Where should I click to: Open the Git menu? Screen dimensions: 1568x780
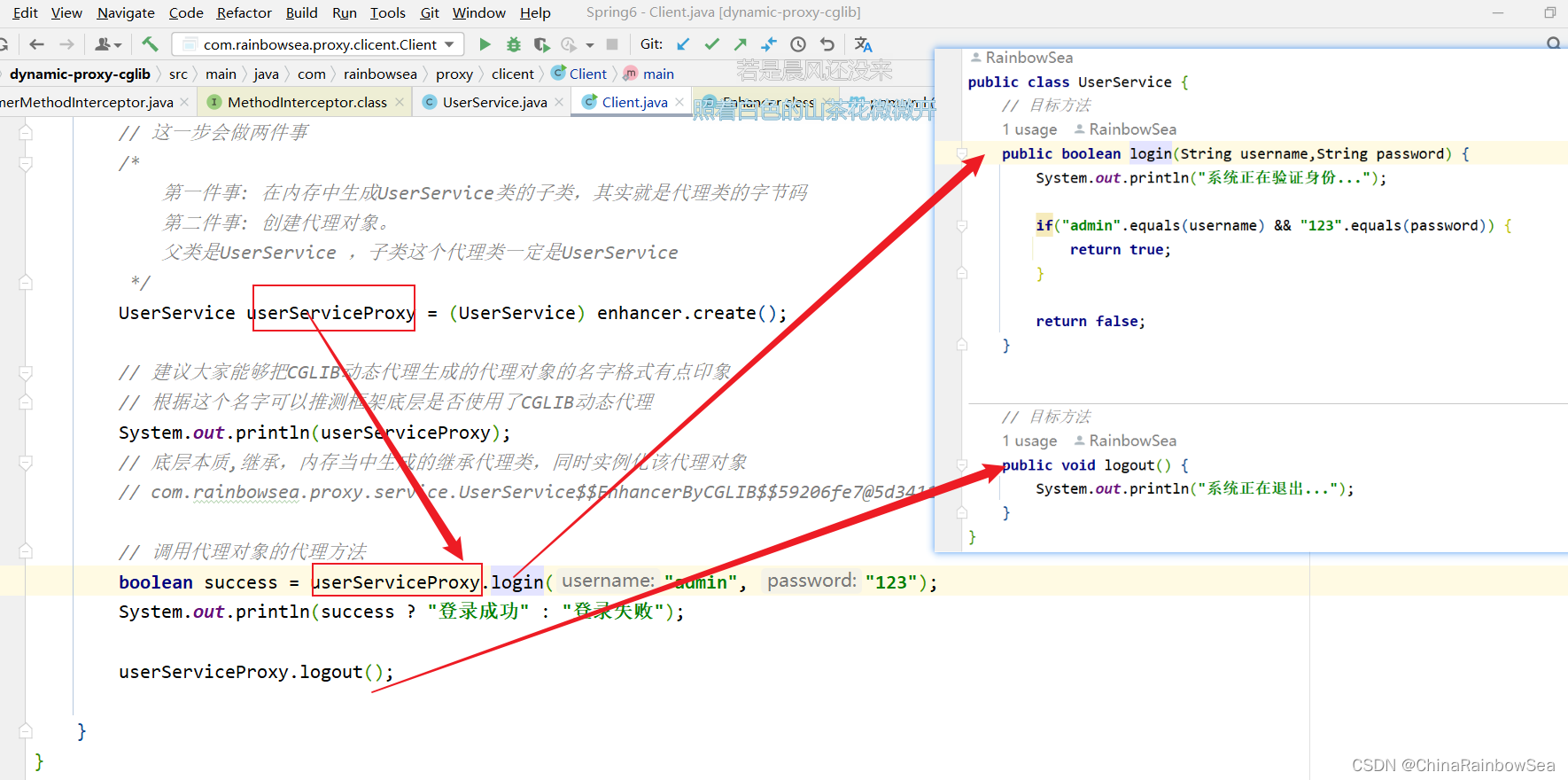430,12
